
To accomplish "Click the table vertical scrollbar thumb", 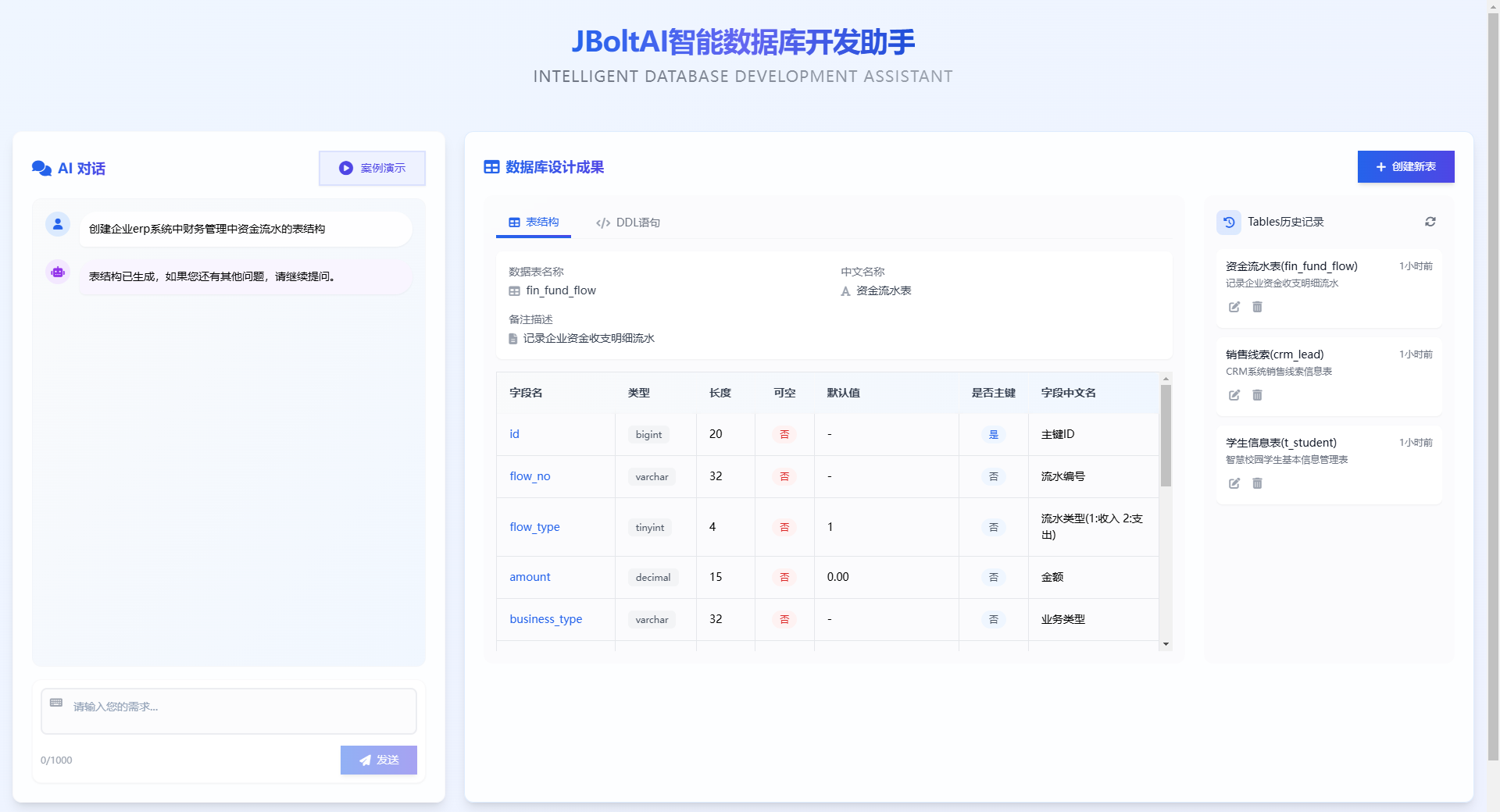I will pos(1166,435).
